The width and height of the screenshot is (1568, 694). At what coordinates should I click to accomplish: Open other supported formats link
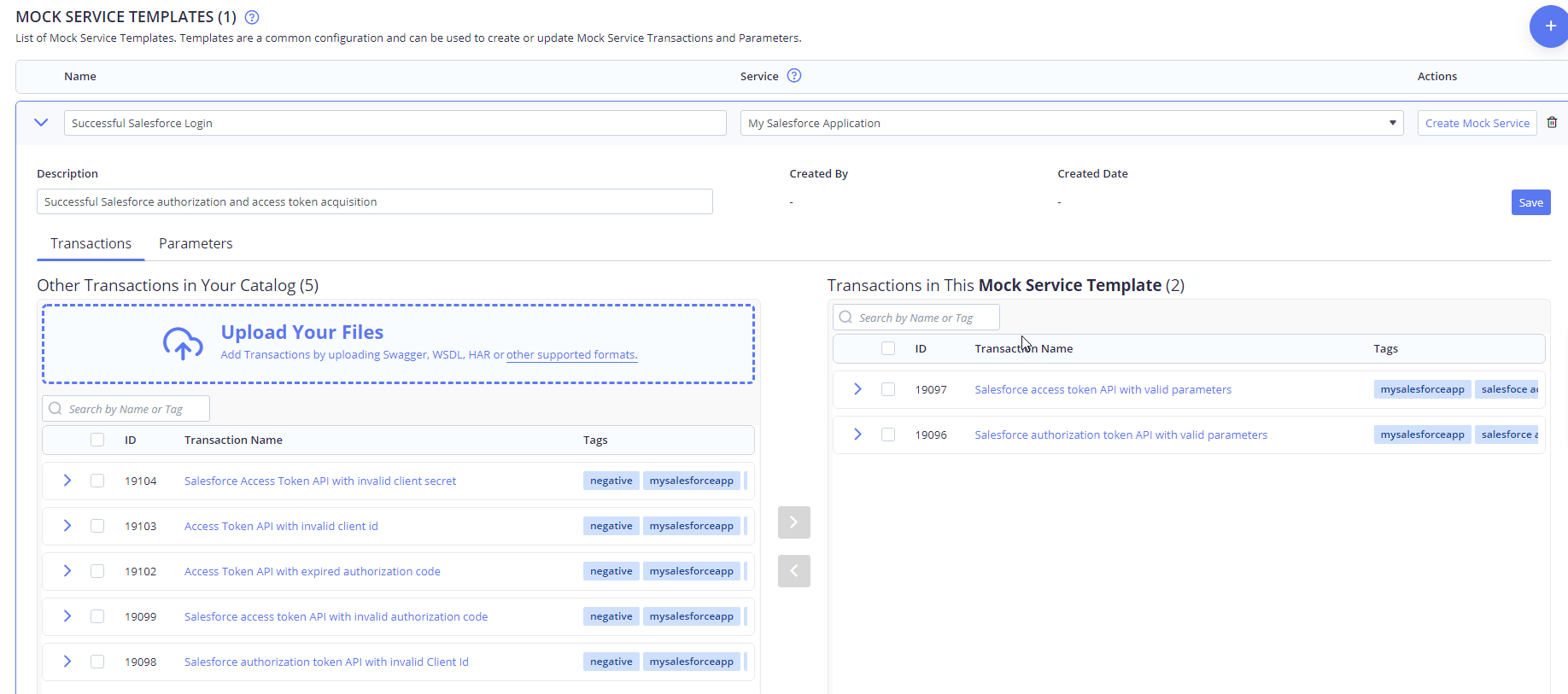coord(571,354)
